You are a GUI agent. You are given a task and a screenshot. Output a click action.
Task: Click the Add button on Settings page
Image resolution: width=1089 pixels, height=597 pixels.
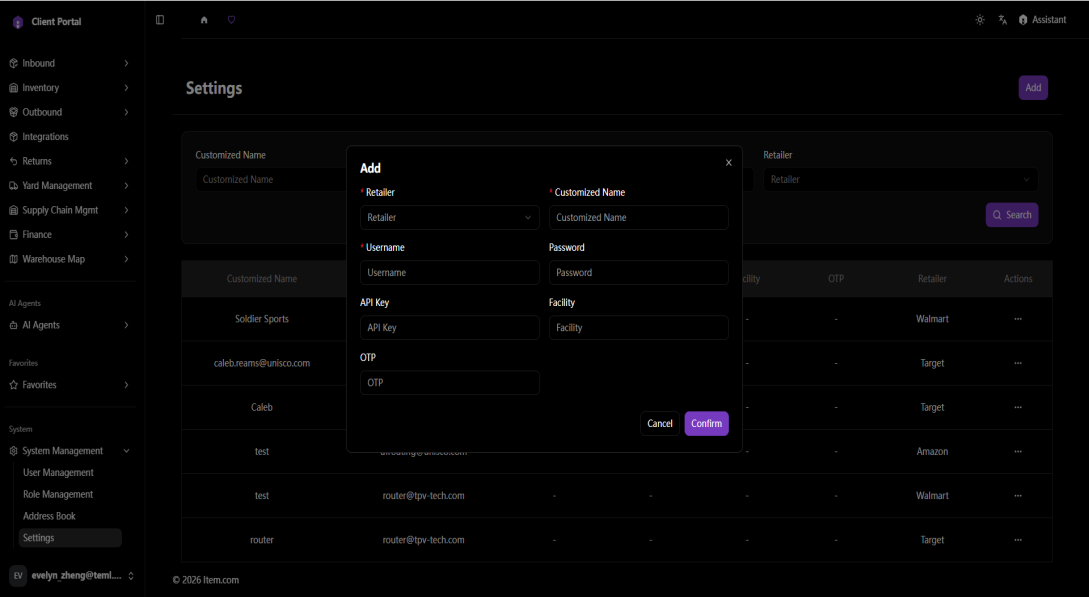pyautogui.click(x=1033, y=88)
